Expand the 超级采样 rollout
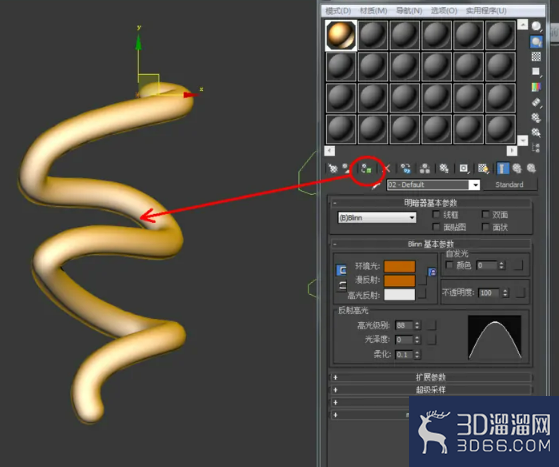Screen dimensions: 559x467 [431, 390]
